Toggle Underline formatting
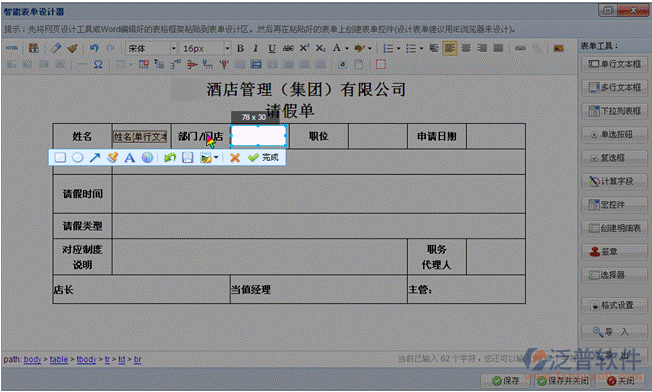652x392 pixels. click(x=272, y=48)
